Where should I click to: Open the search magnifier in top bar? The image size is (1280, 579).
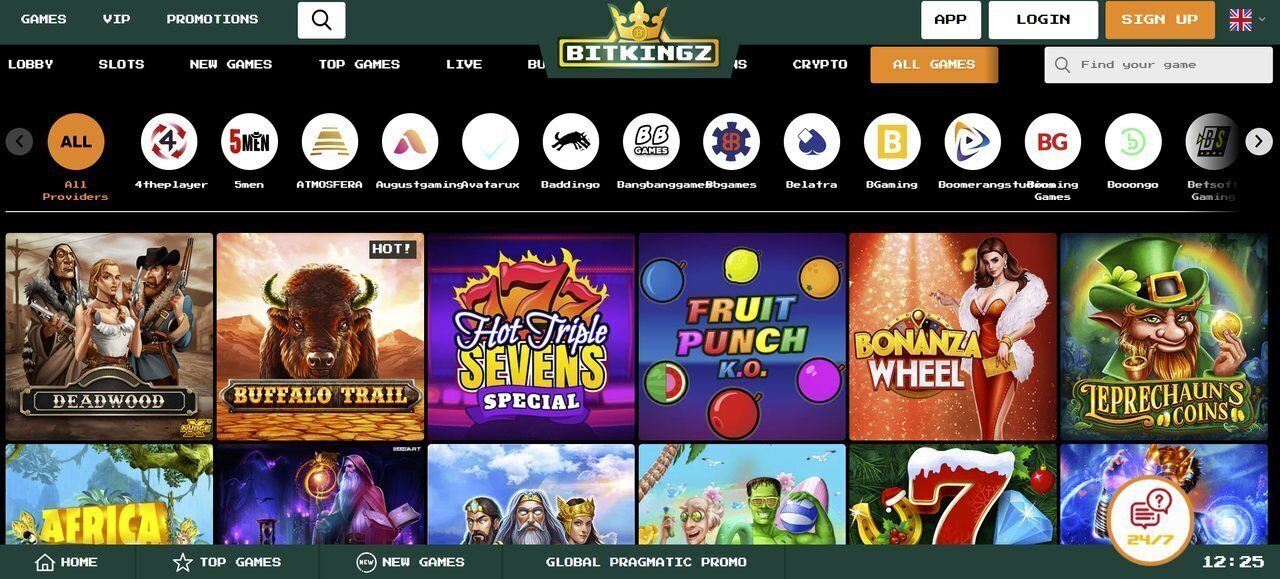click(x=321, y=20)
